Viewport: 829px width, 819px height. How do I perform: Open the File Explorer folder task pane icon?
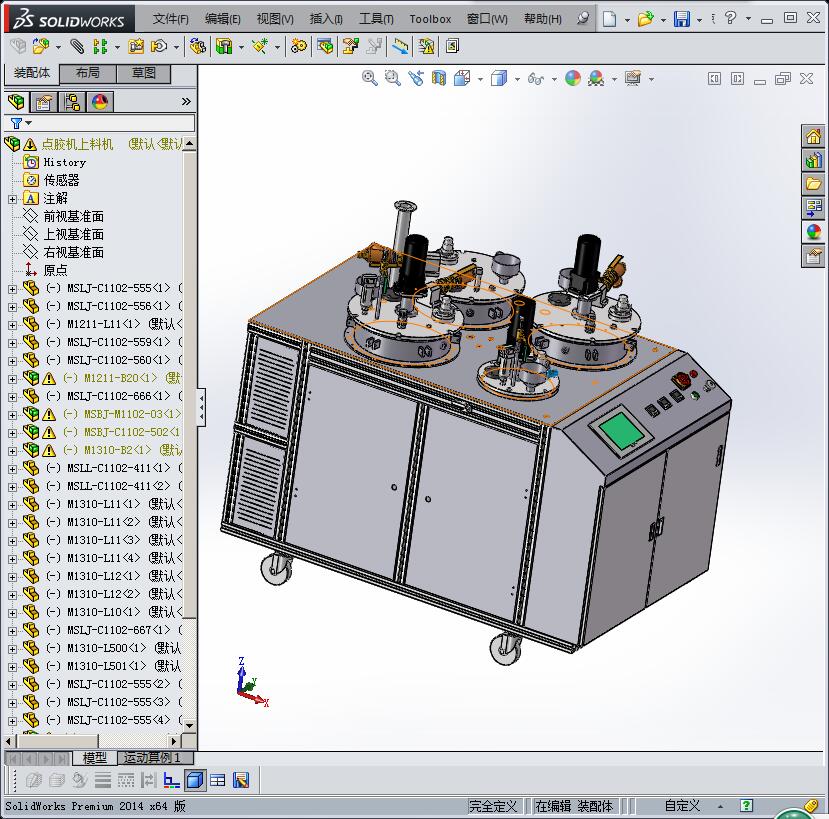813,184
